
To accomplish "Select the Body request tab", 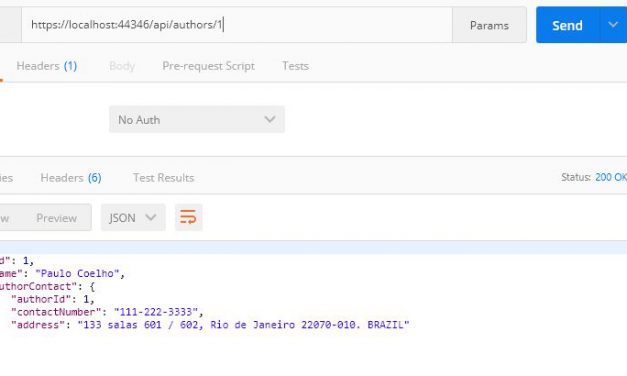I will coord(122,66).
